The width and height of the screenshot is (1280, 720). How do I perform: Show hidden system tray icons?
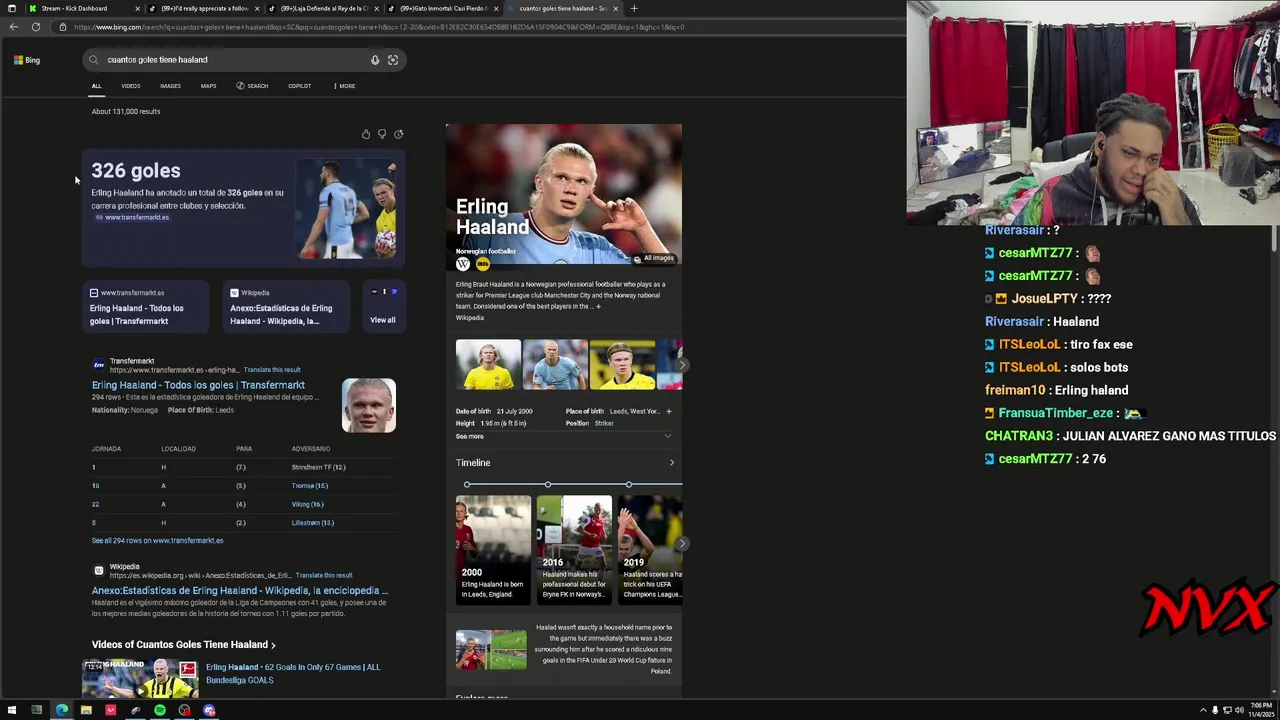[x=1203, y=711]
